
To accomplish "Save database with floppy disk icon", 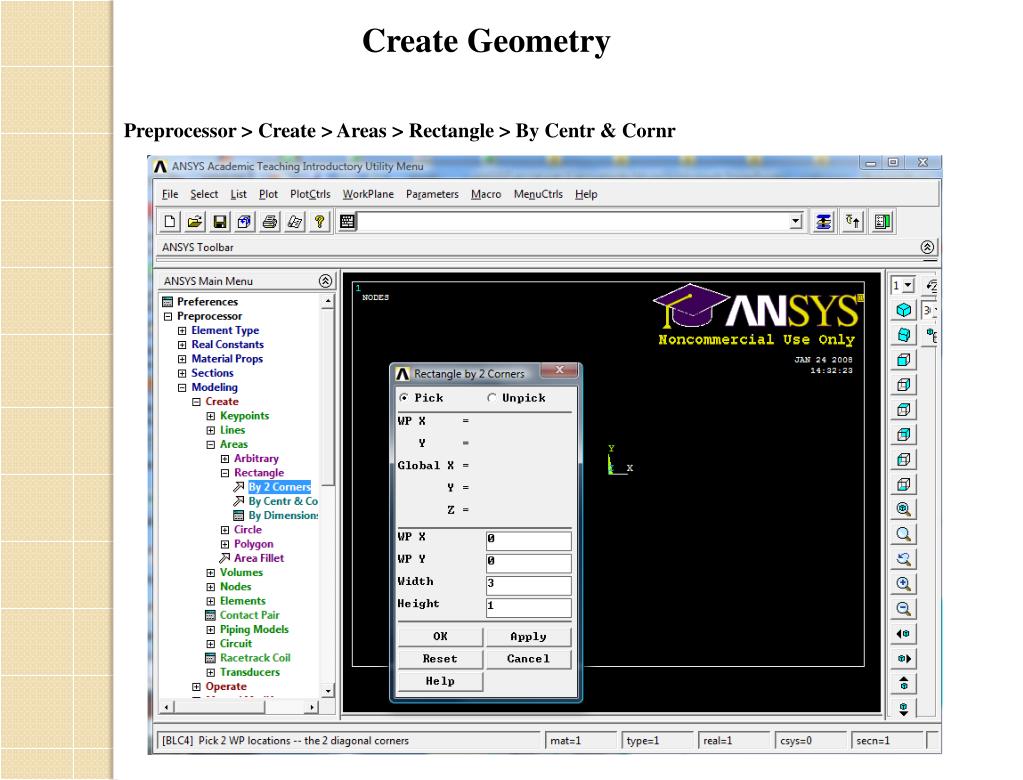I will (x=220, y=222).
